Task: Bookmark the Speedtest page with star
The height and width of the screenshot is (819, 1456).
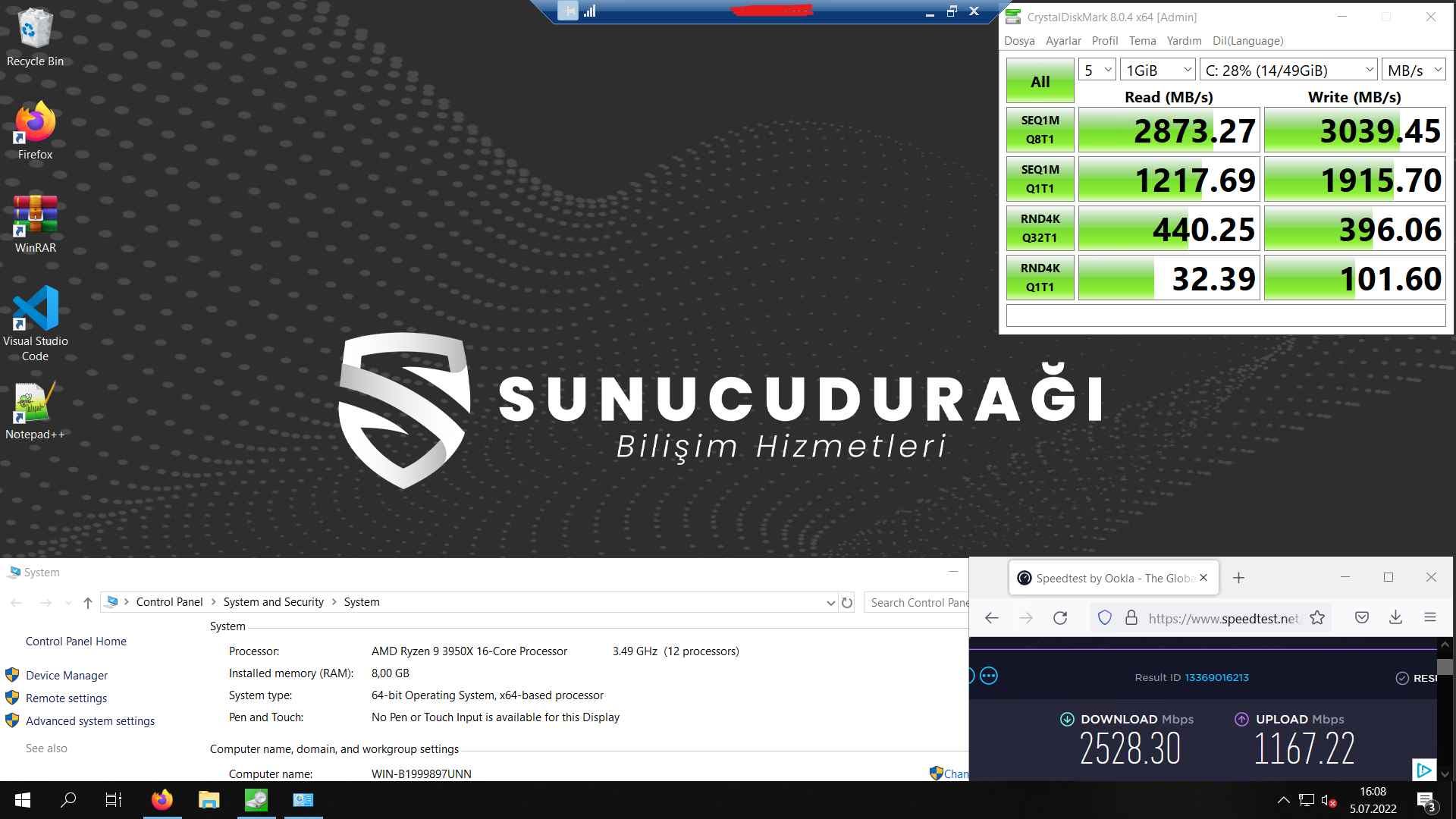Action: pos(1317,618)
